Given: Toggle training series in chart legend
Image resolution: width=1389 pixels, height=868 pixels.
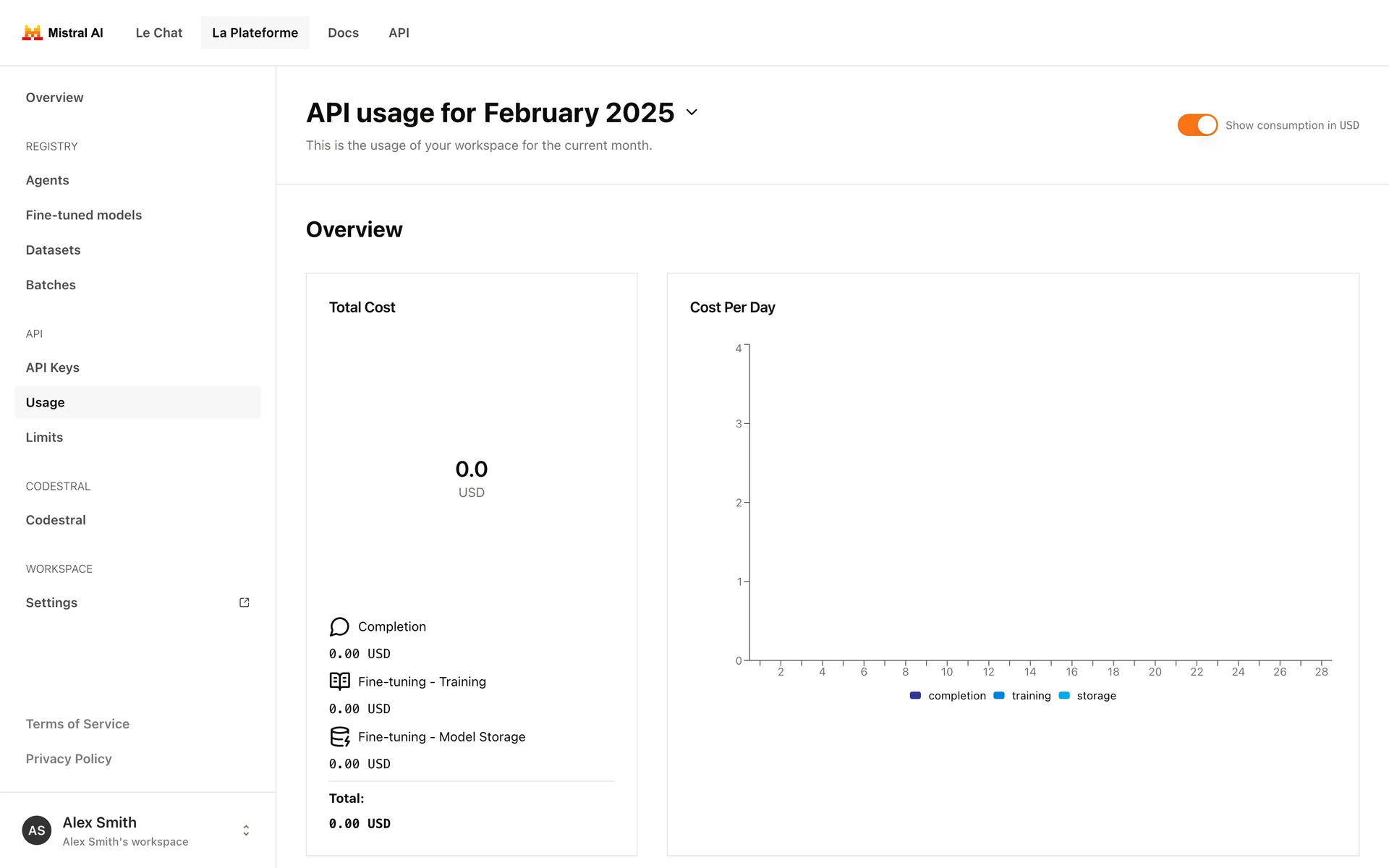Looking at the screenshot, I should point(1022,696).
